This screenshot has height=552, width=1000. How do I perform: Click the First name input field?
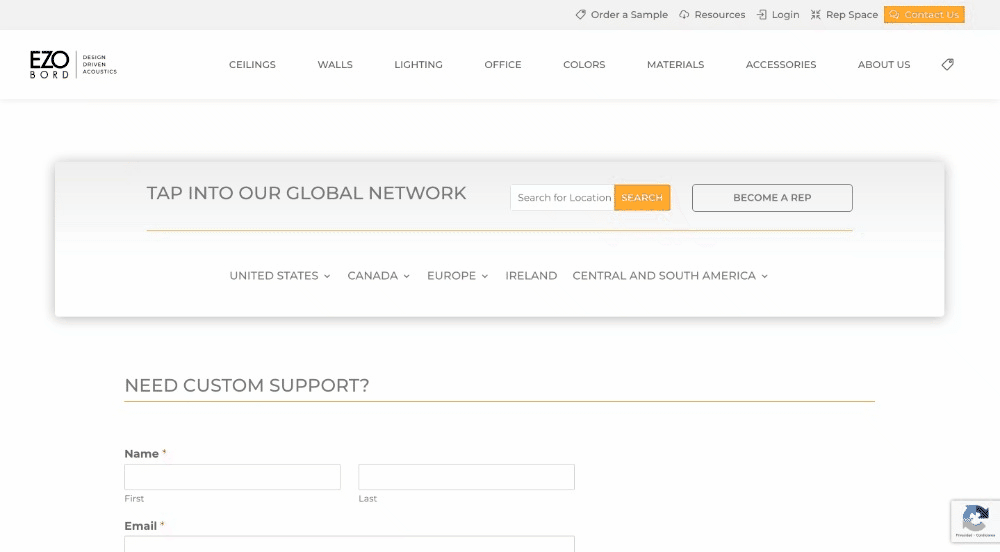pyautogui.click(x=232, y=477)
